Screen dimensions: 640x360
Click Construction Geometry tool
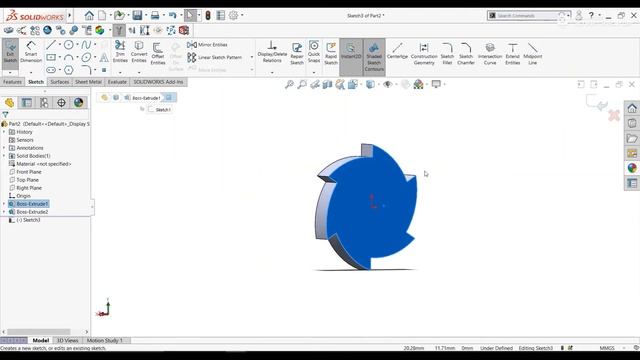click(x=424, y=53)
